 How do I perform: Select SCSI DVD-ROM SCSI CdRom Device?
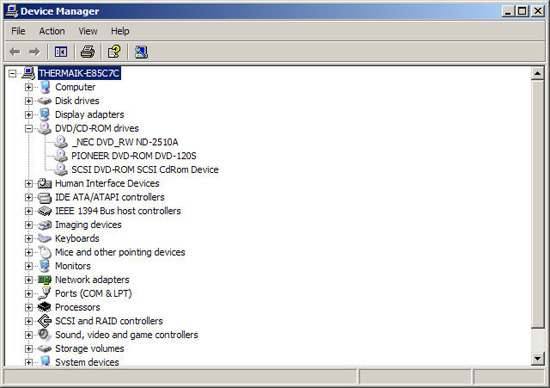(x=145, y=170)
